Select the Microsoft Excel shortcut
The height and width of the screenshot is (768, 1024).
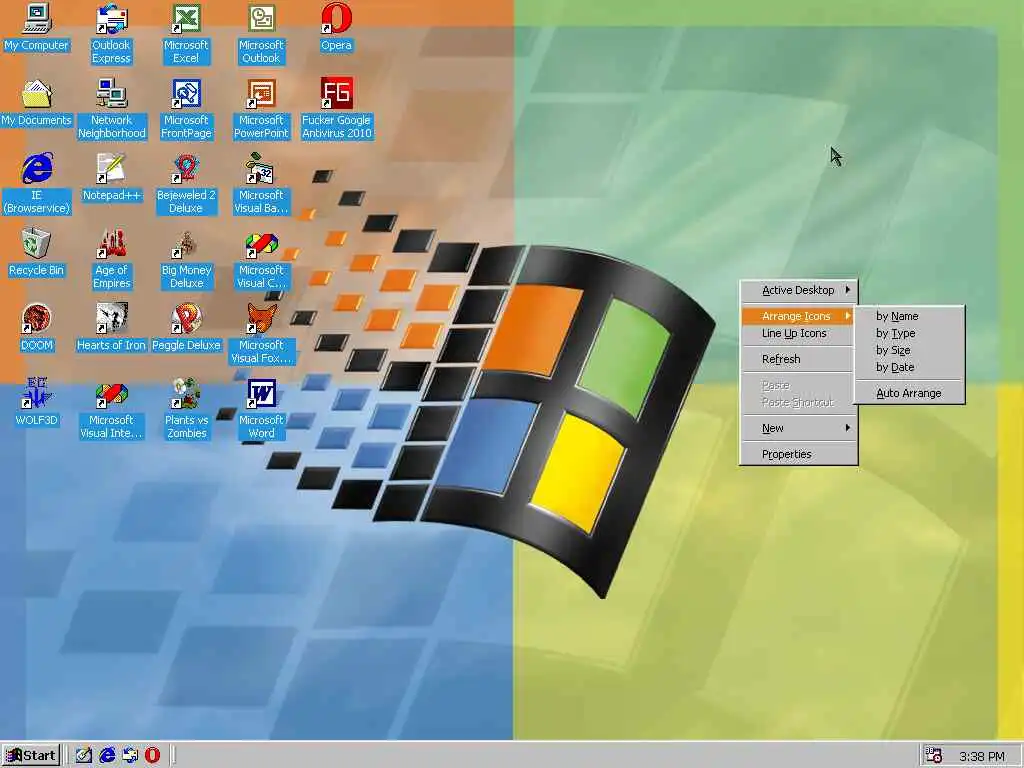(186, 34)
